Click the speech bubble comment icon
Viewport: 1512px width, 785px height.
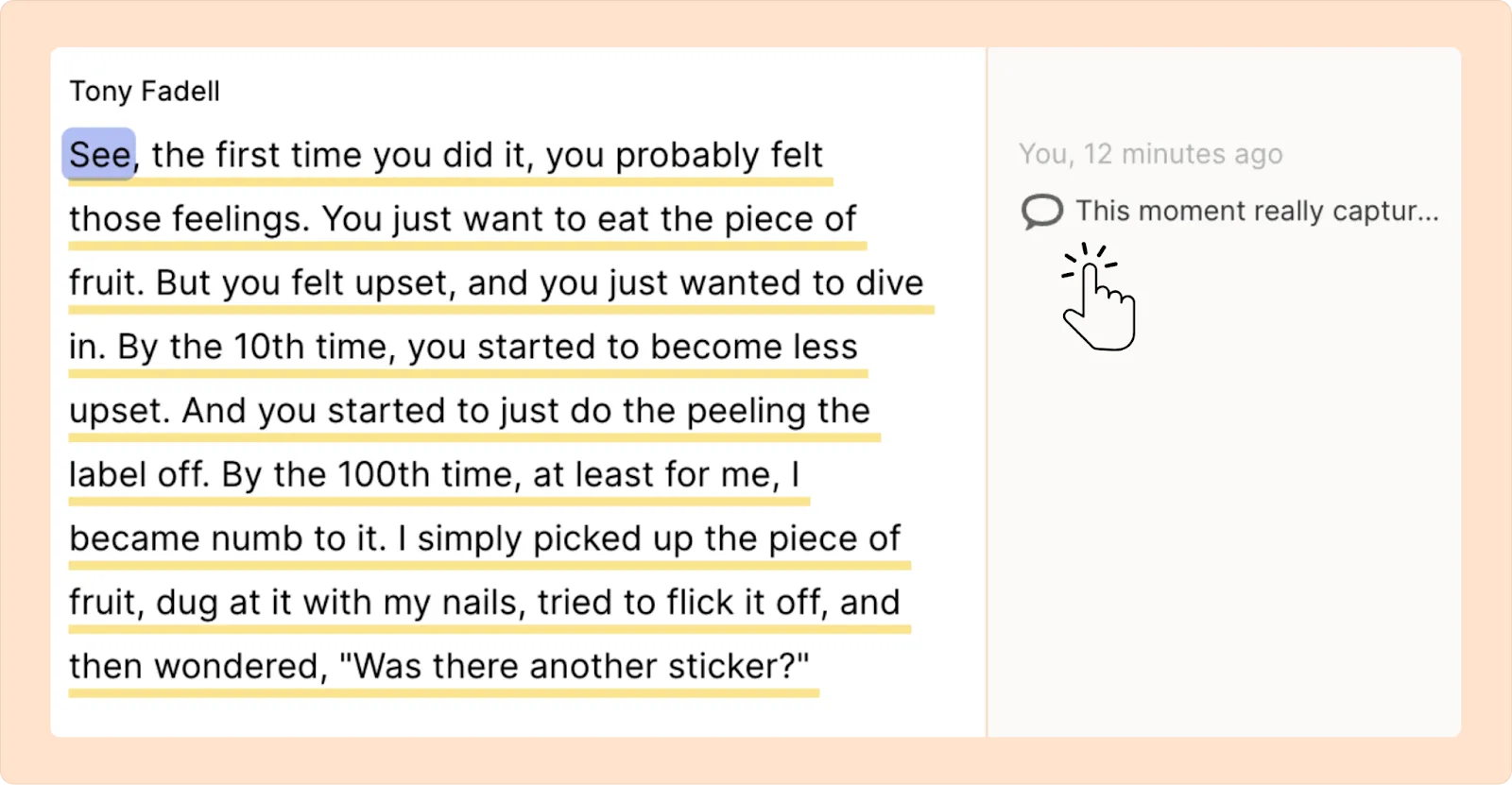pyautogui.click(x=1042, y=211)
